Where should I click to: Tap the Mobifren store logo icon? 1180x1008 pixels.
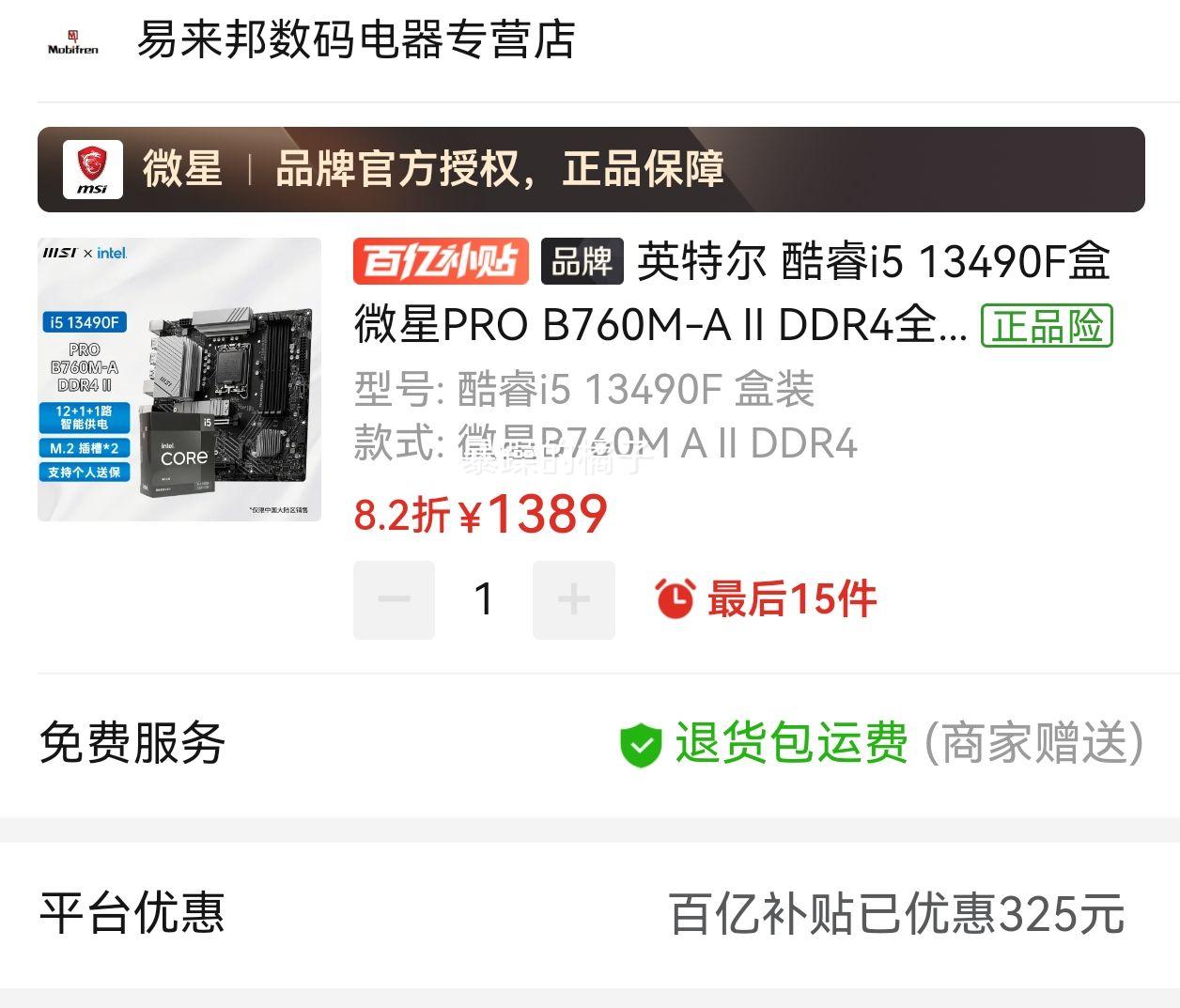73,41
